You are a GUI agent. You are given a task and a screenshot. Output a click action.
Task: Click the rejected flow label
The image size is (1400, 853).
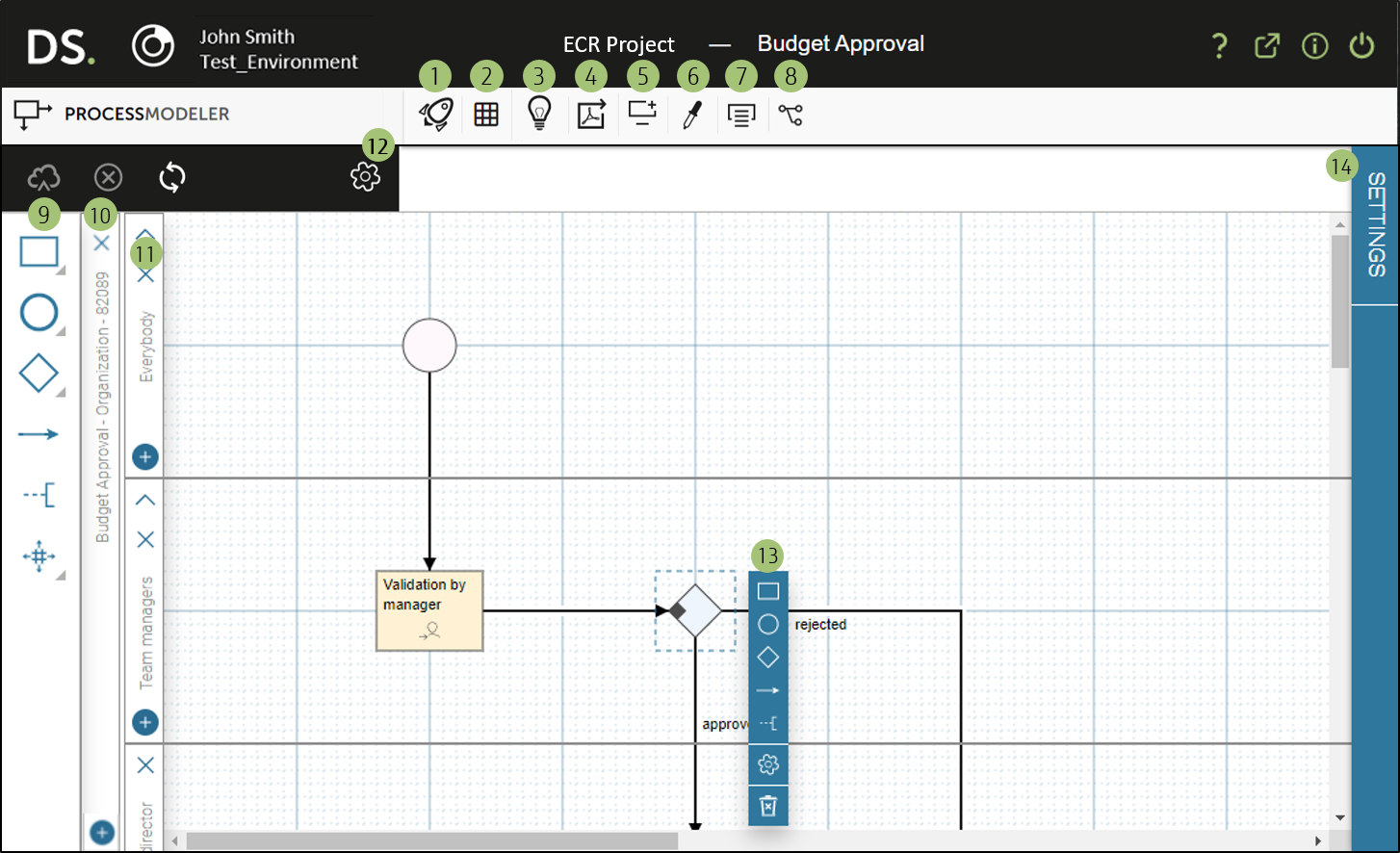820,624
